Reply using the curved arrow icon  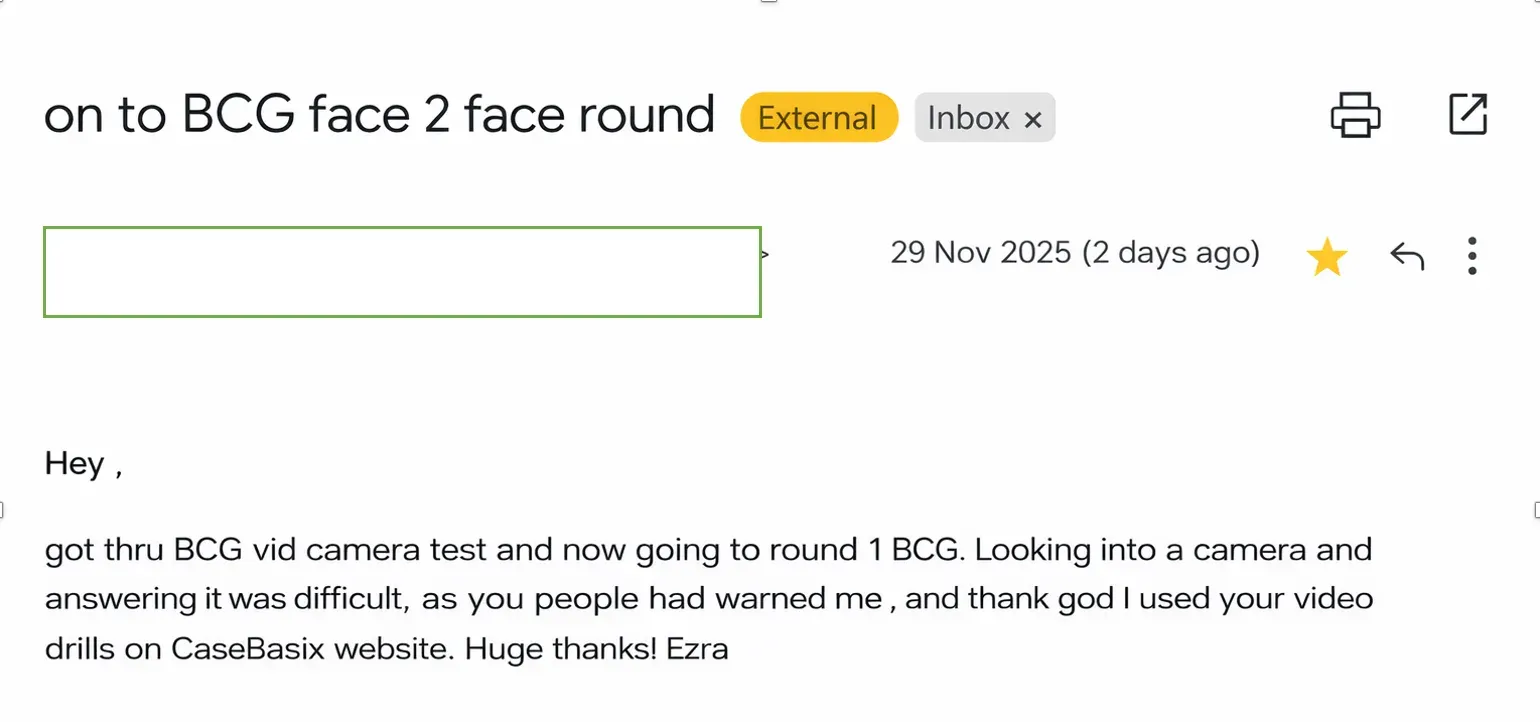pos(1406,257)
